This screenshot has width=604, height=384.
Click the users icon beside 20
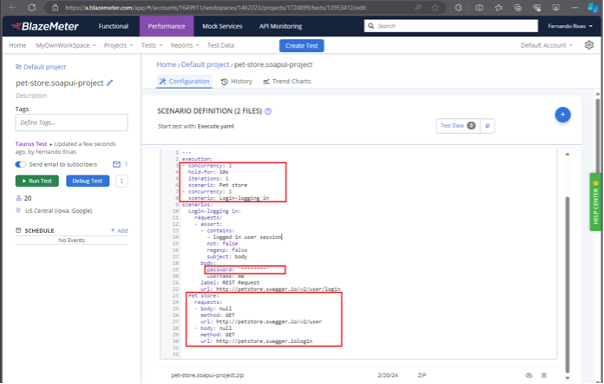(18, 198)
